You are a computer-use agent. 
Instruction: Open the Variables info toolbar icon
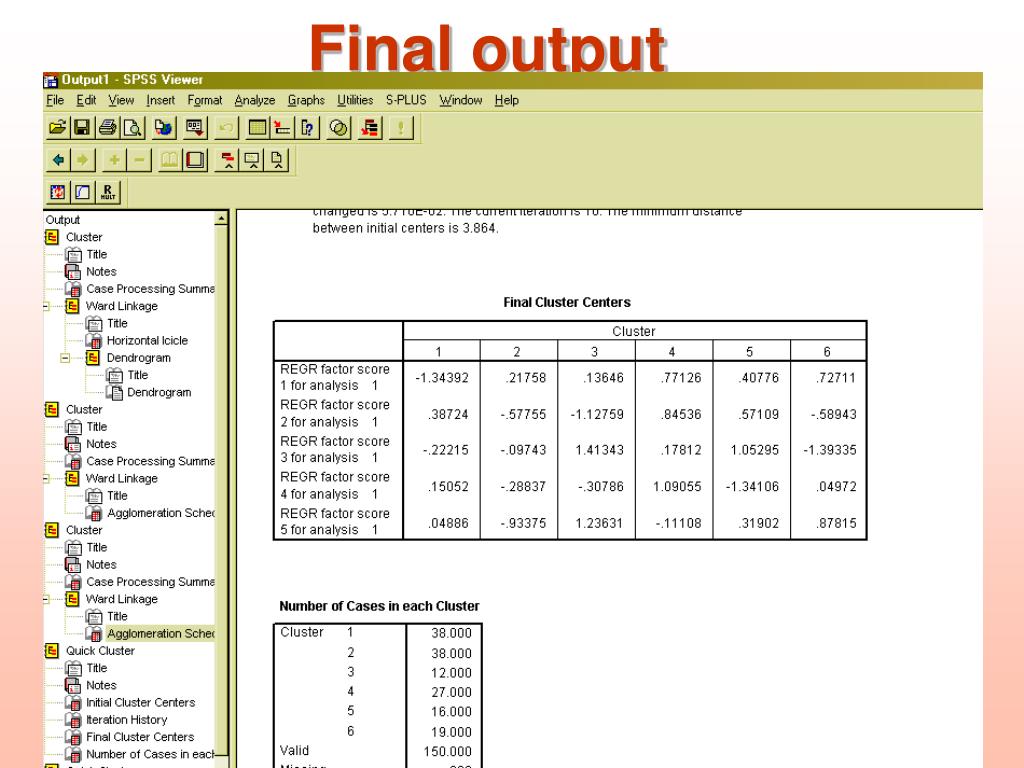pyautogui.click(x=307, y=127)
